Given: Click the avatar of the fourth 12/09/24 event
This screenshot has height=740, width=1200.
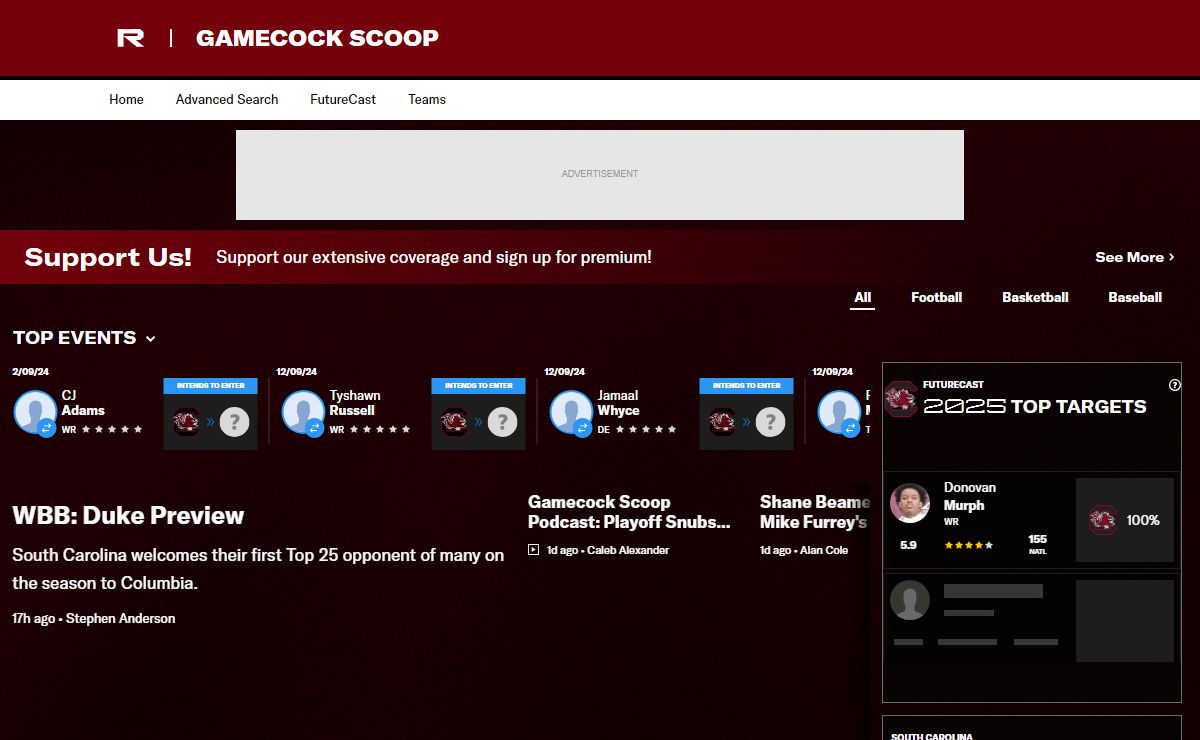Looking at the screenshot, I should point(839,412).
